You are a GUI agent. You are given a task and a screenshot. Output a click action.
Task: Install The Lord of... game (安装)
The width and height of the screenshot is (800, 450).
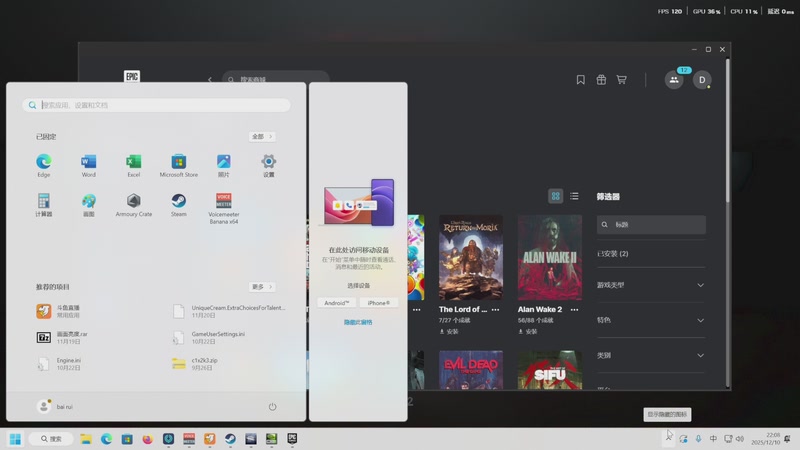tap(449, 332)
